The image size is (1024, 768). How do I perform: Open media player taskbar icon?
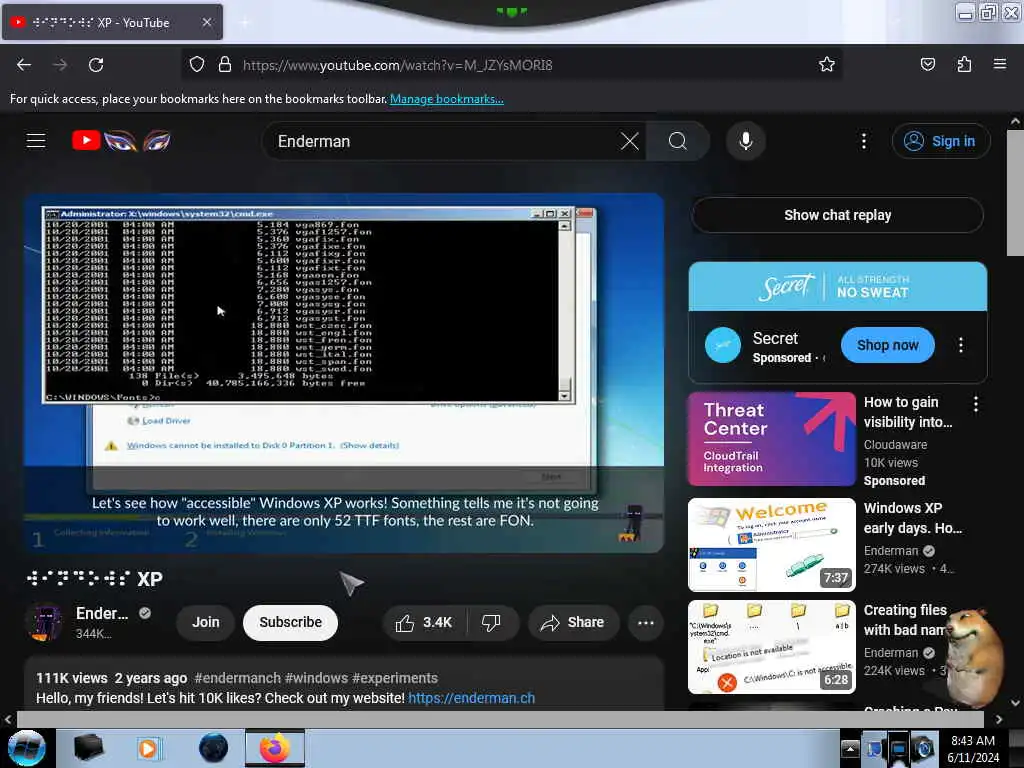(x=148, y=748)
